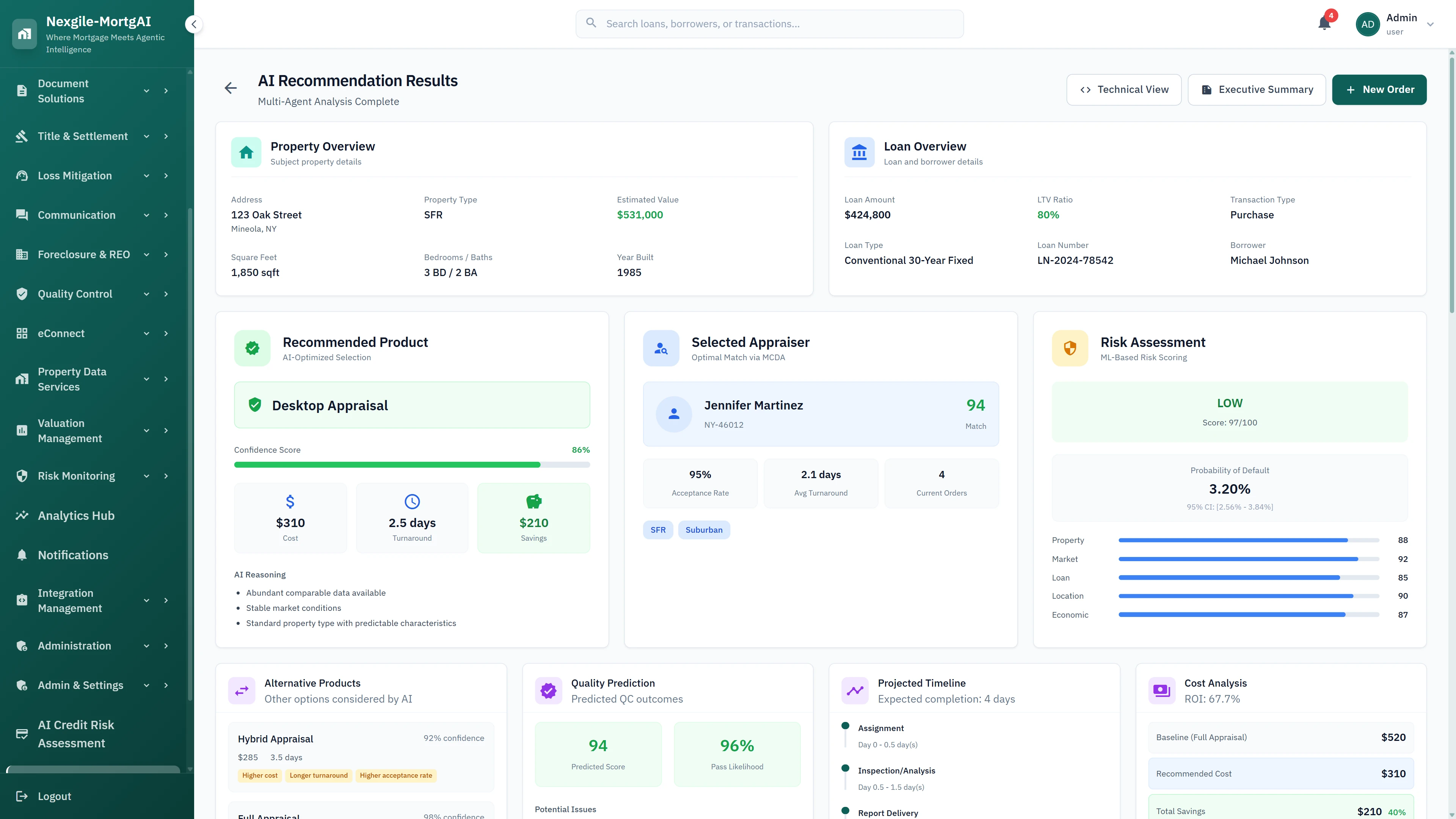This screenshot has width=1456, height=819.
Task: Click the Confidence Score progress bar
Action: point(412,464)
